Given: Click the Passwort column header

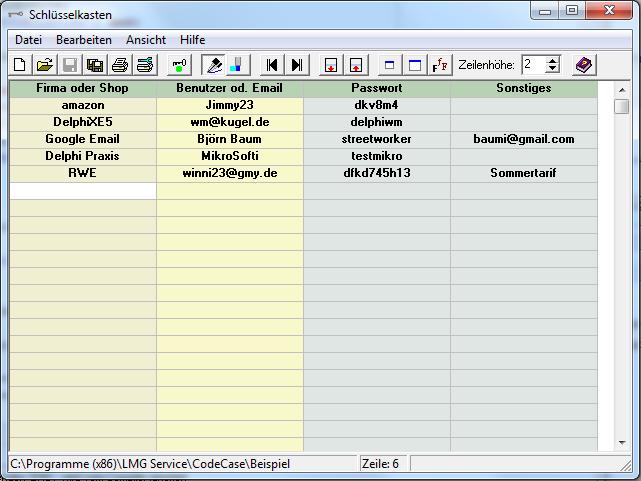Looking at the screenshot, I should click(377, 88).
